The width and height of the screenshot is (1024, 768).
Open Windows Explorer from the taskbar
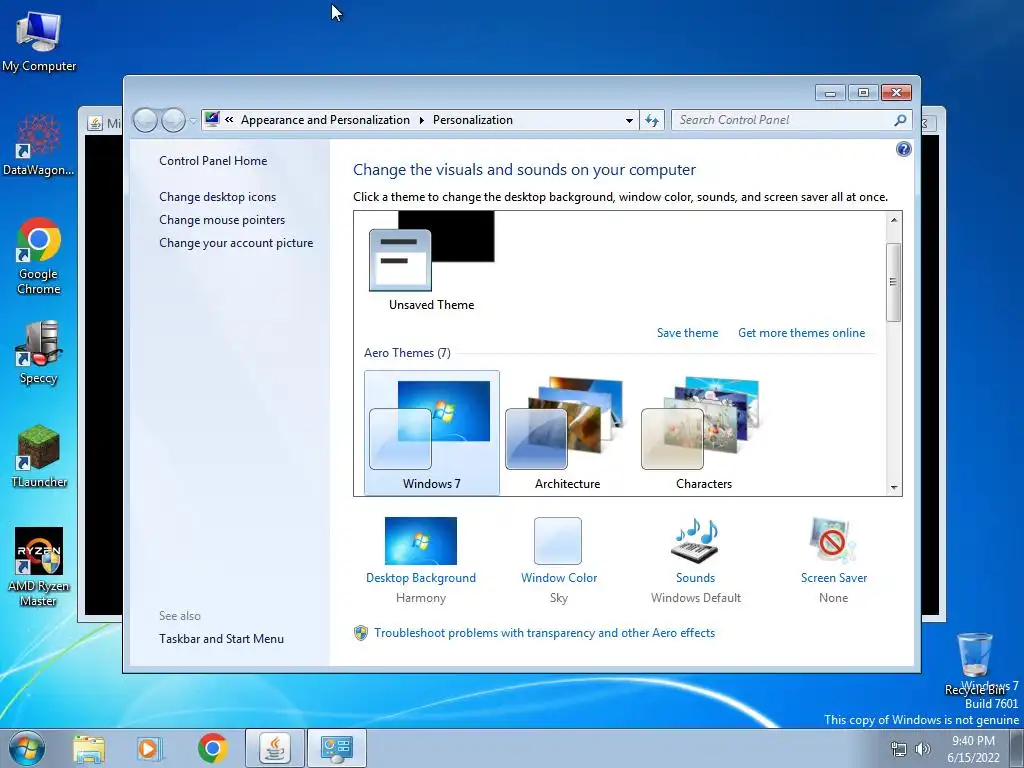pos(89,749)
